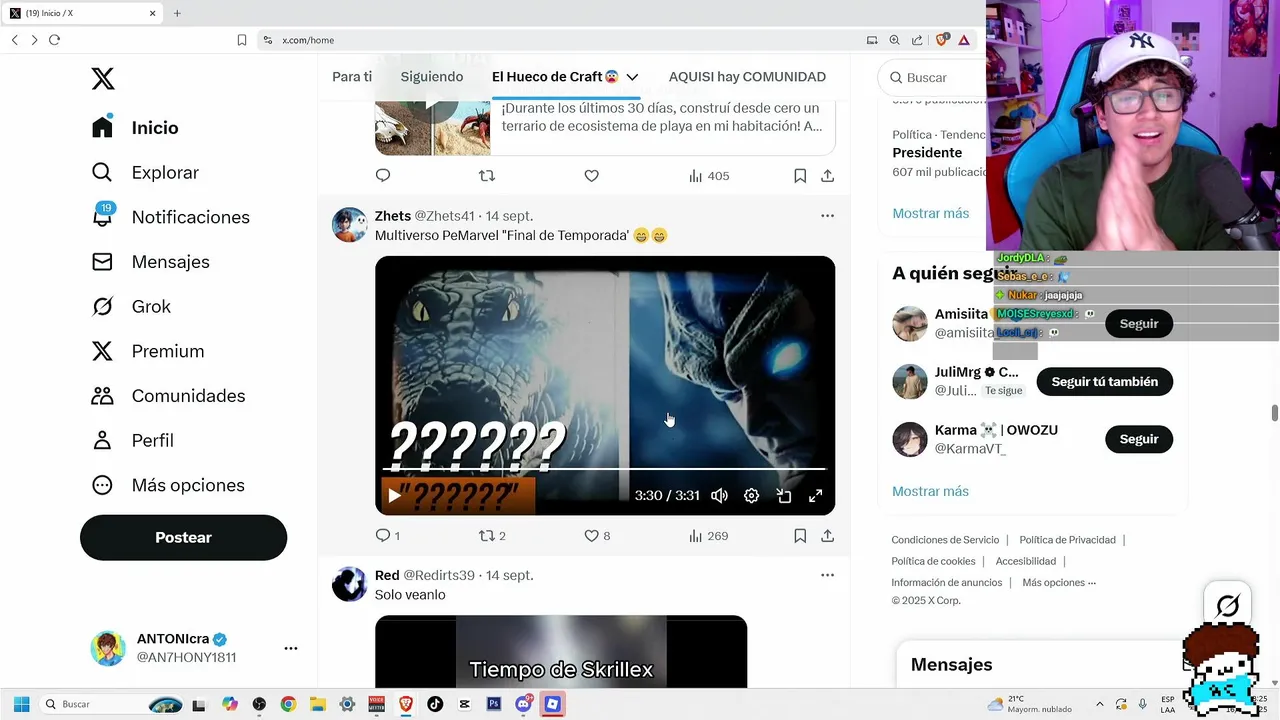Repost the post with 405 views

(x=487, y=176)
